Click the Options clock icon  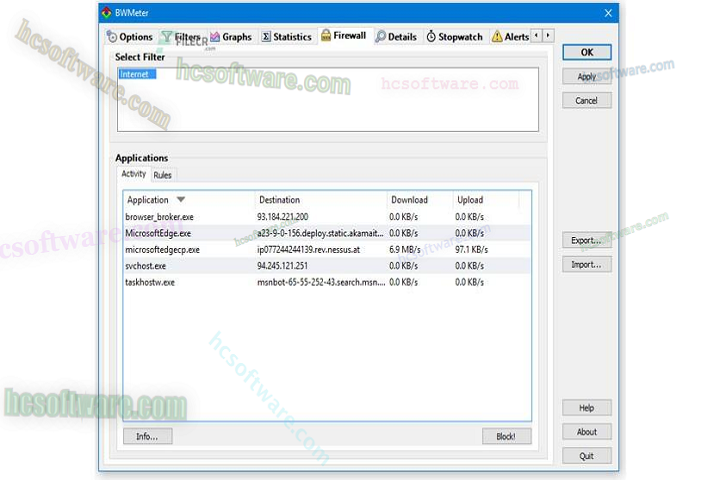pyautogui.click(x=112, y=37)
